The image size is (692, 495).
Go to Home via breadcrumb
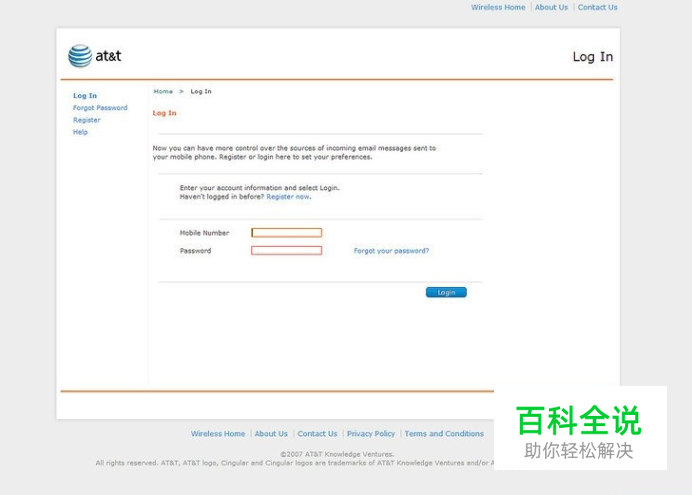pos(163,91)
